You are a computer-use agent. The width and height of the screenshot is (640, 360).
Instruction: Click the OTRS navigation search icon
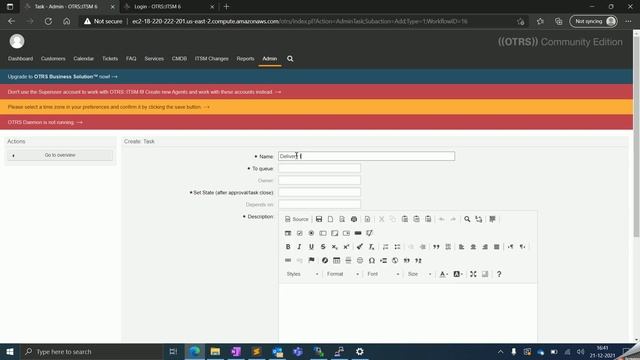290,59
